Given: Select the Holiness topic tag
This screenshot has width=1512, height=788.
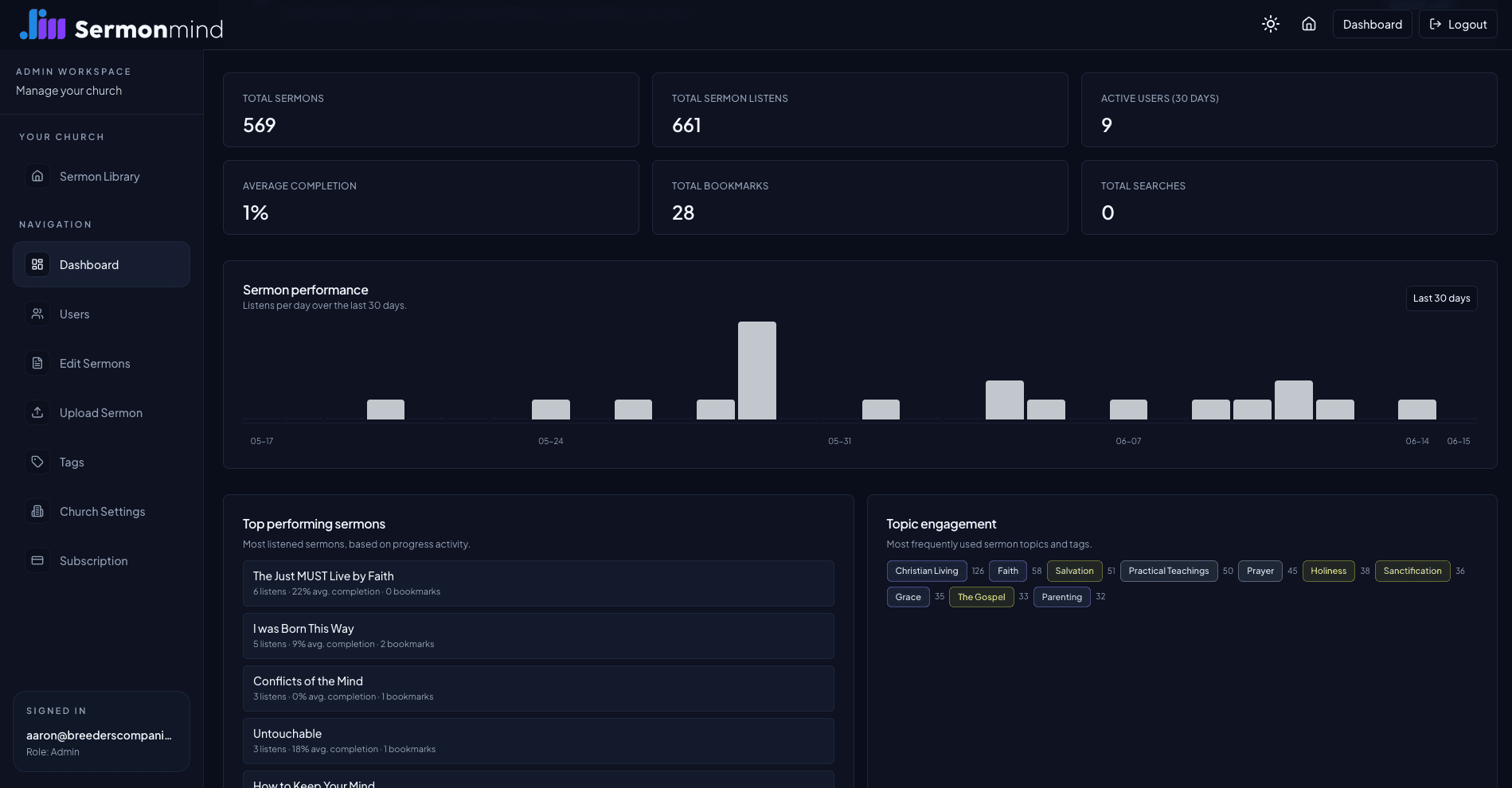Looking at the screenshot, I should point(1328,571).
